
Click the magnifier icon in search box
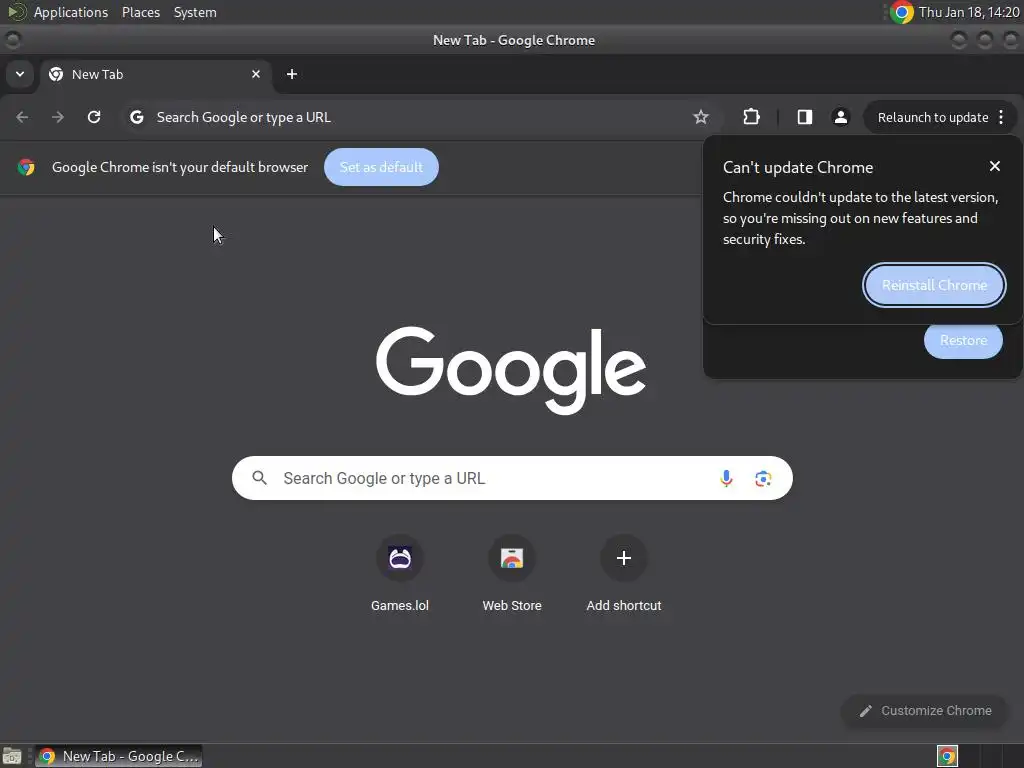click(259, 478)
